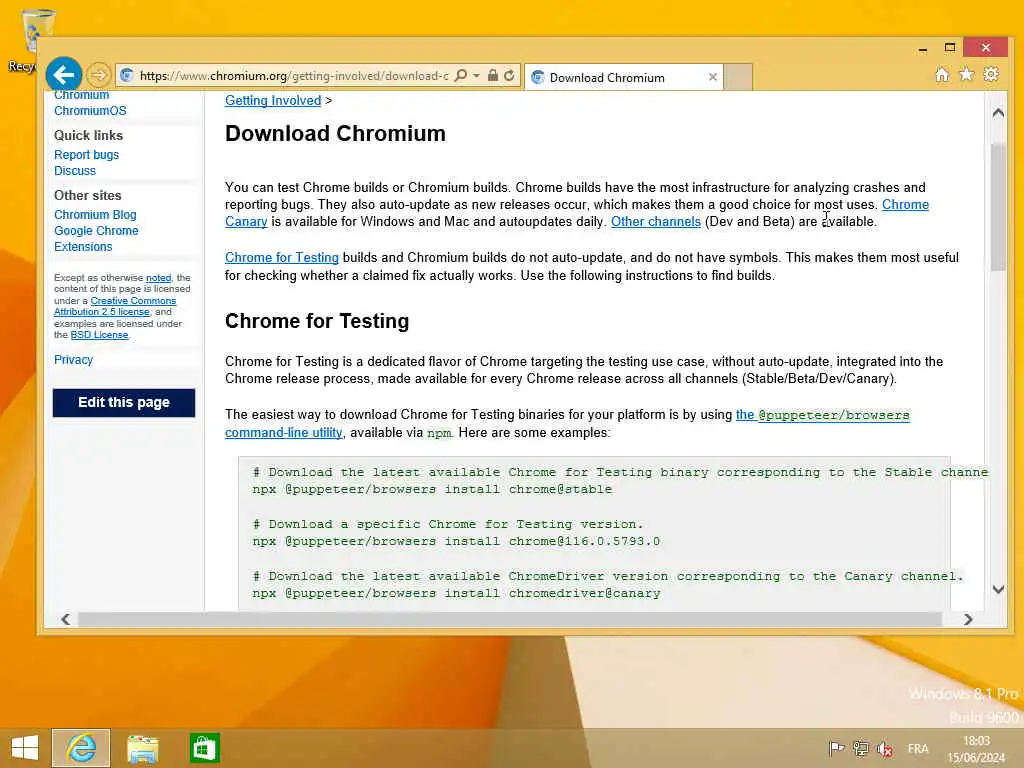The width and height of the screenshot is (1024, 768).
Task: Click the vertical scrollbar thumb
Action: point(998,206)
